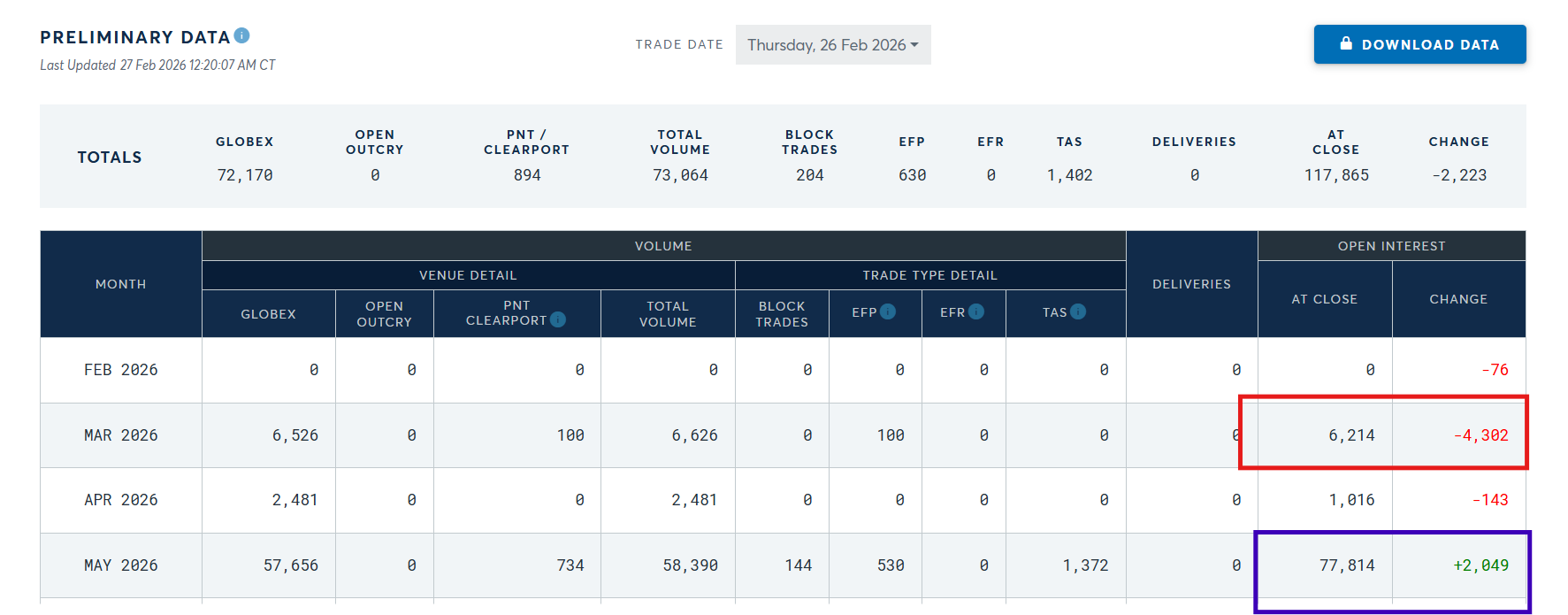
Task: Click the -4,302 change value for MAR 2026
Action: click(1480, 435)
